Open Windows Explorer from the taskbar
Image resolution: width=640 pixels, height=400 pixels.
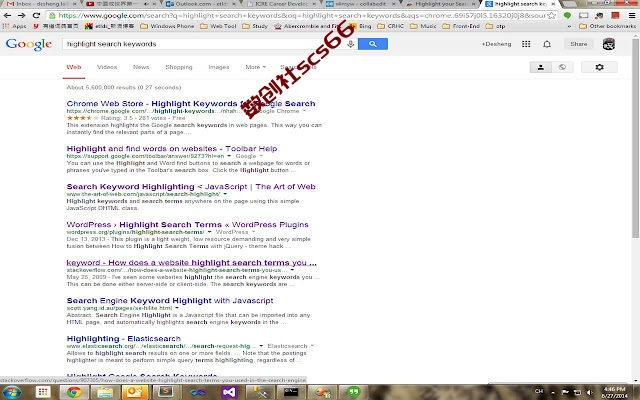pyautogui.click(x=105, y=392)
